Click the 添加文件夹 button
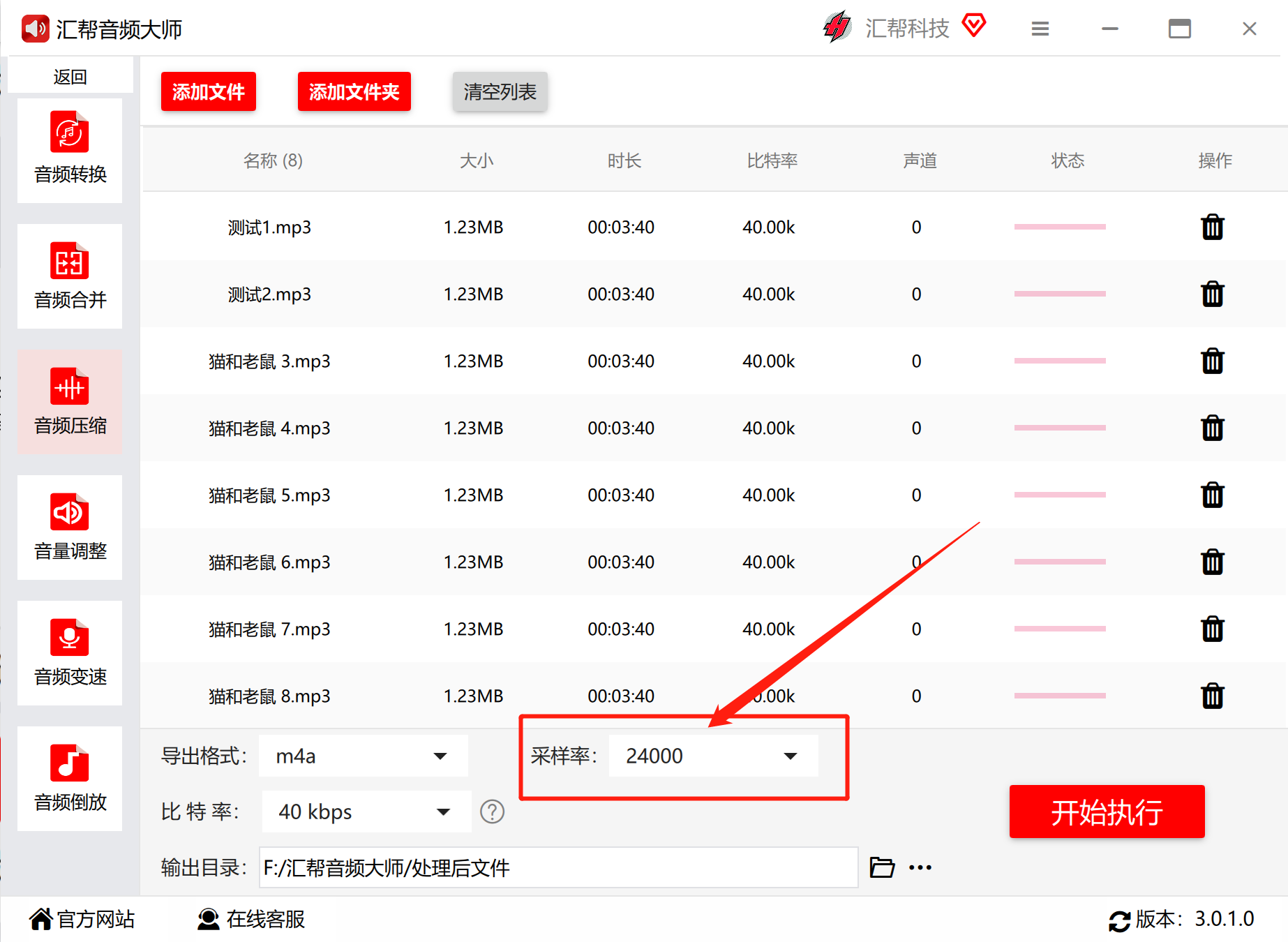 coord(354,91)
